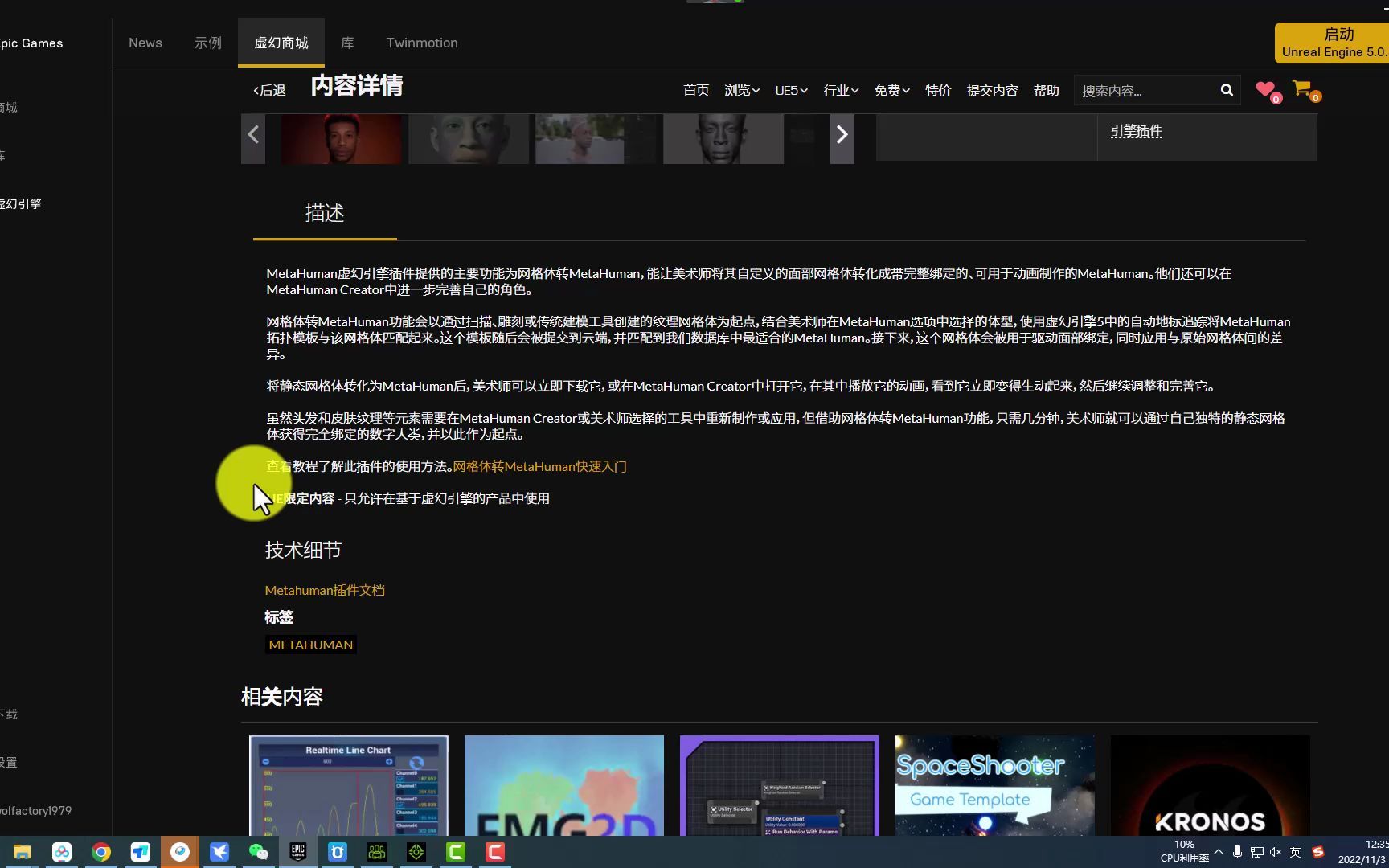Open the 库 tab
Viewport: 1389px width, 868px height.
tap(347, 43)
